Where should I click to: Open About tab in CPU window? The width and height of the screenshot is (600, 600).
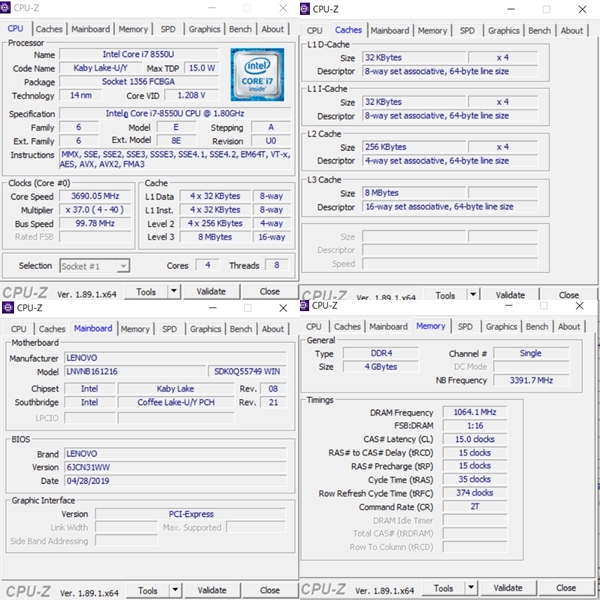coord(273,29)
